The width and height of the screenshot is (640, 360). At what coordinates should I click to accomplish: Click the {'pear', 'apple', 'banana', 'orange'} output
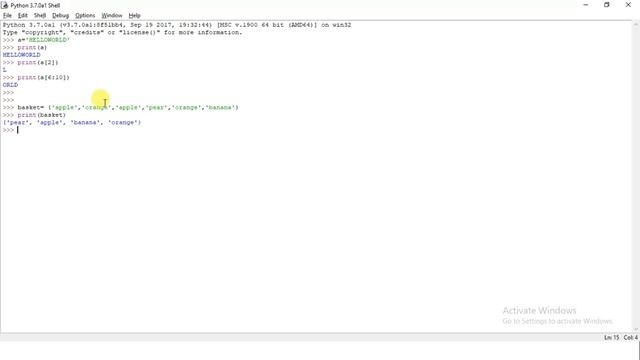(72, 122)
